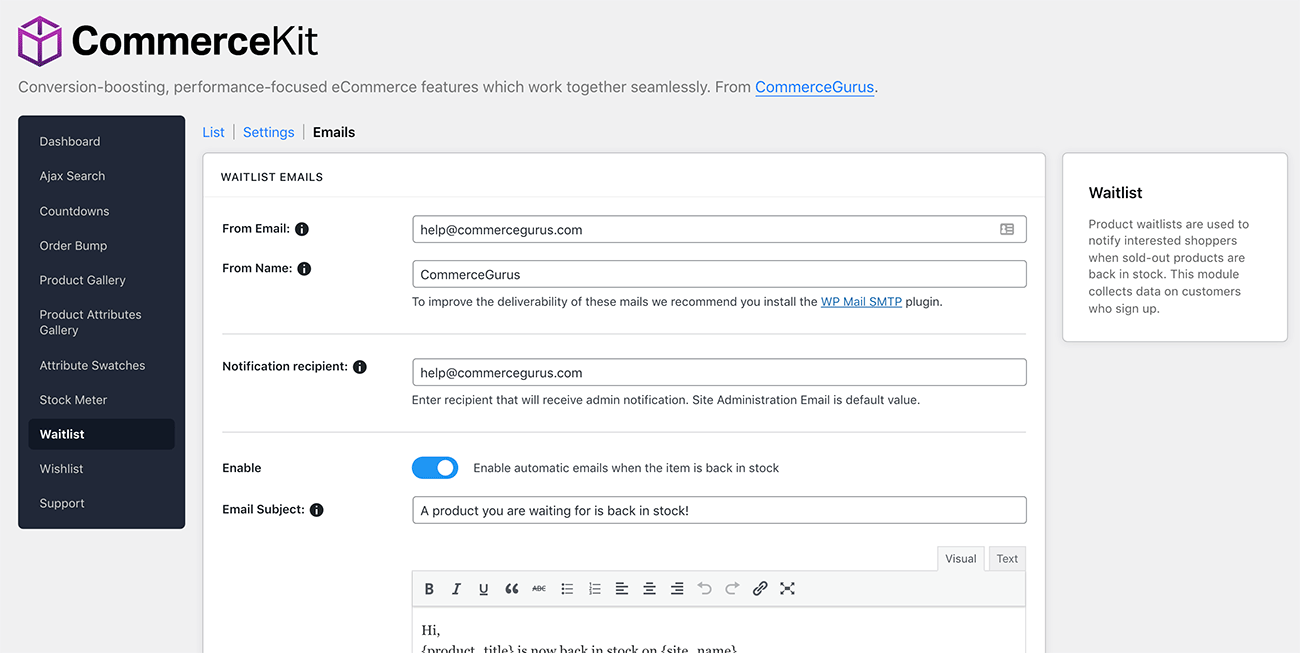Select Waitlist in sidebar

point(101,434)
